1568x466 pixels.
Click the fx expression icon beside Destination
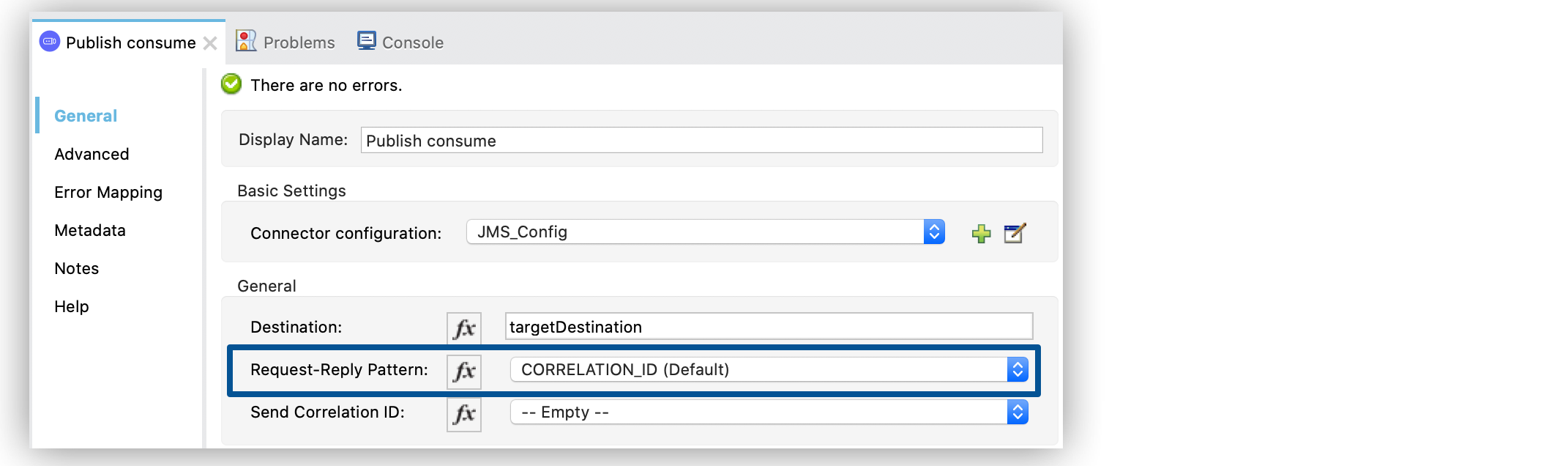464,328
